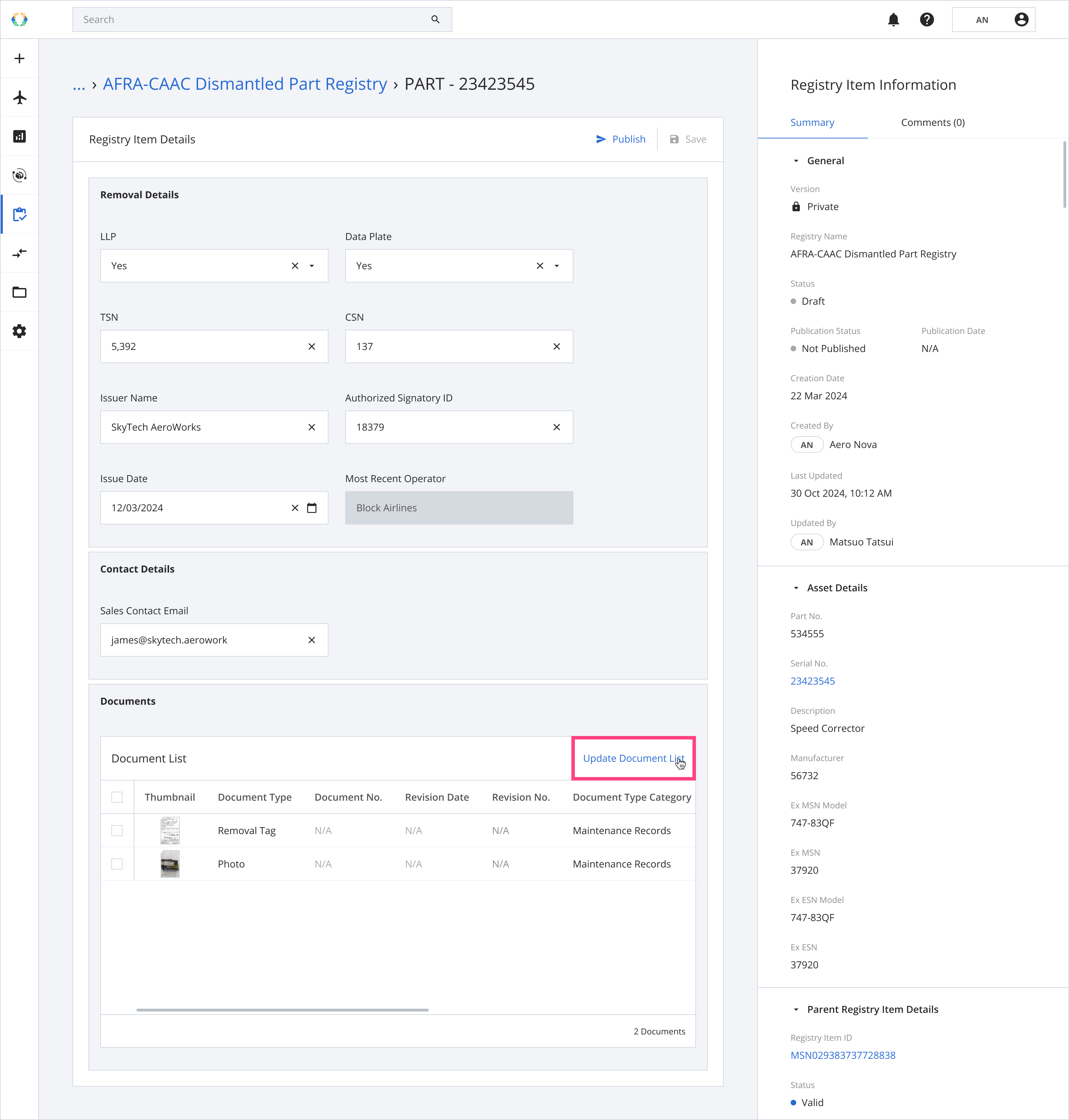Image resolution: width=1069 pixels, height=1120 pixels.
Task: Click the notifications bell icon
Action: coord(893,20)
